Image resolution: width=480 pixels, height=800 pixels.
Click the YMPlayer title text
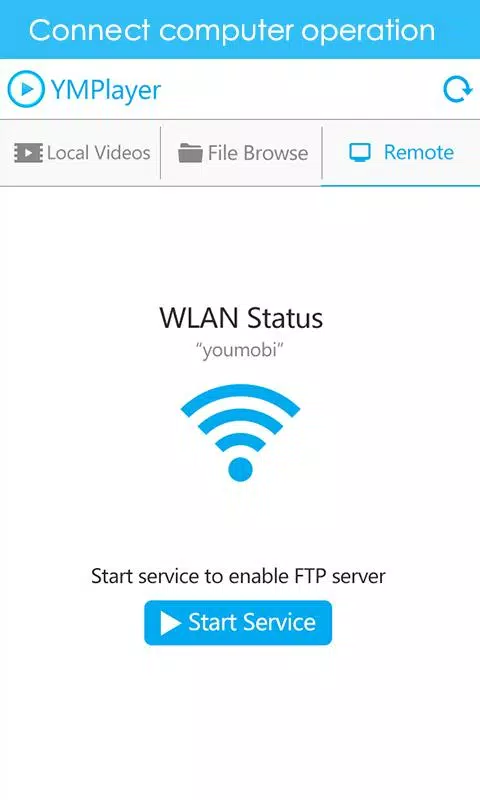coord(106,90)
